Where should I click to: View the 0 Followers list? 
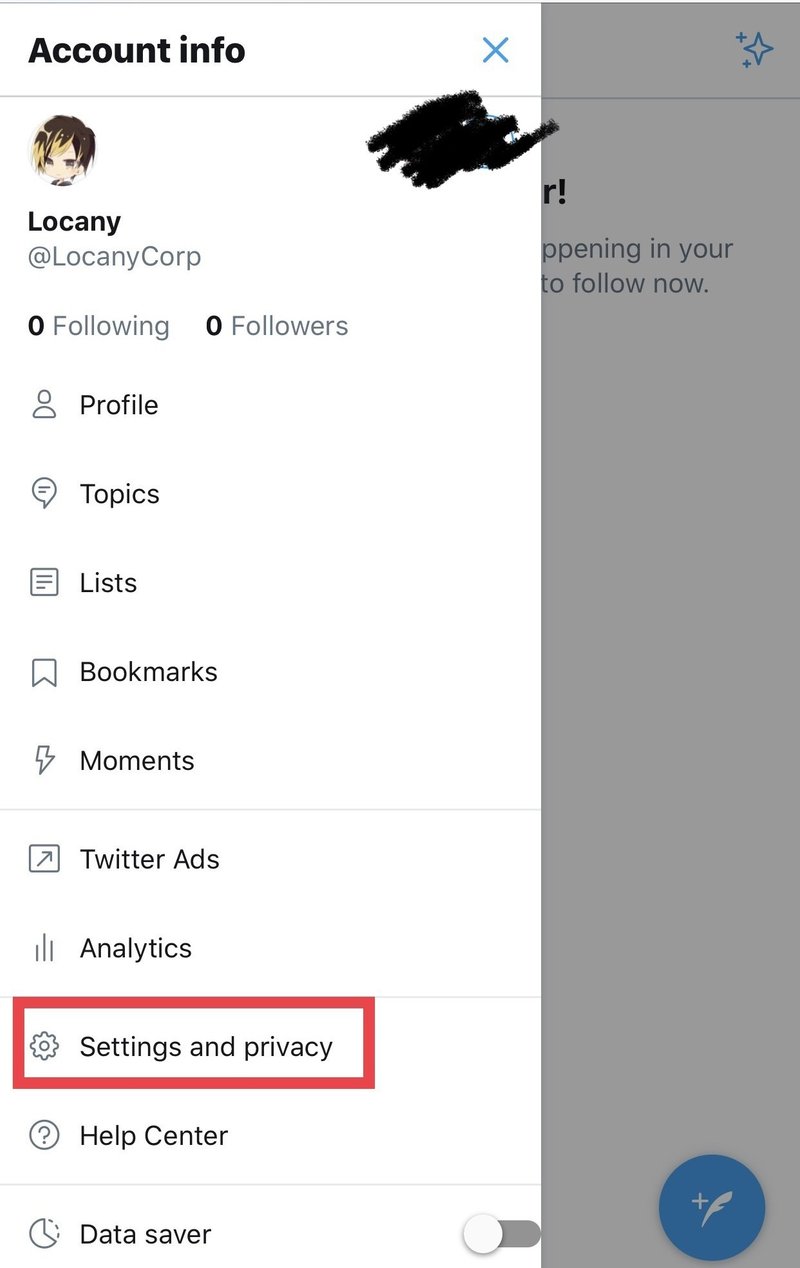coord(277,326)
